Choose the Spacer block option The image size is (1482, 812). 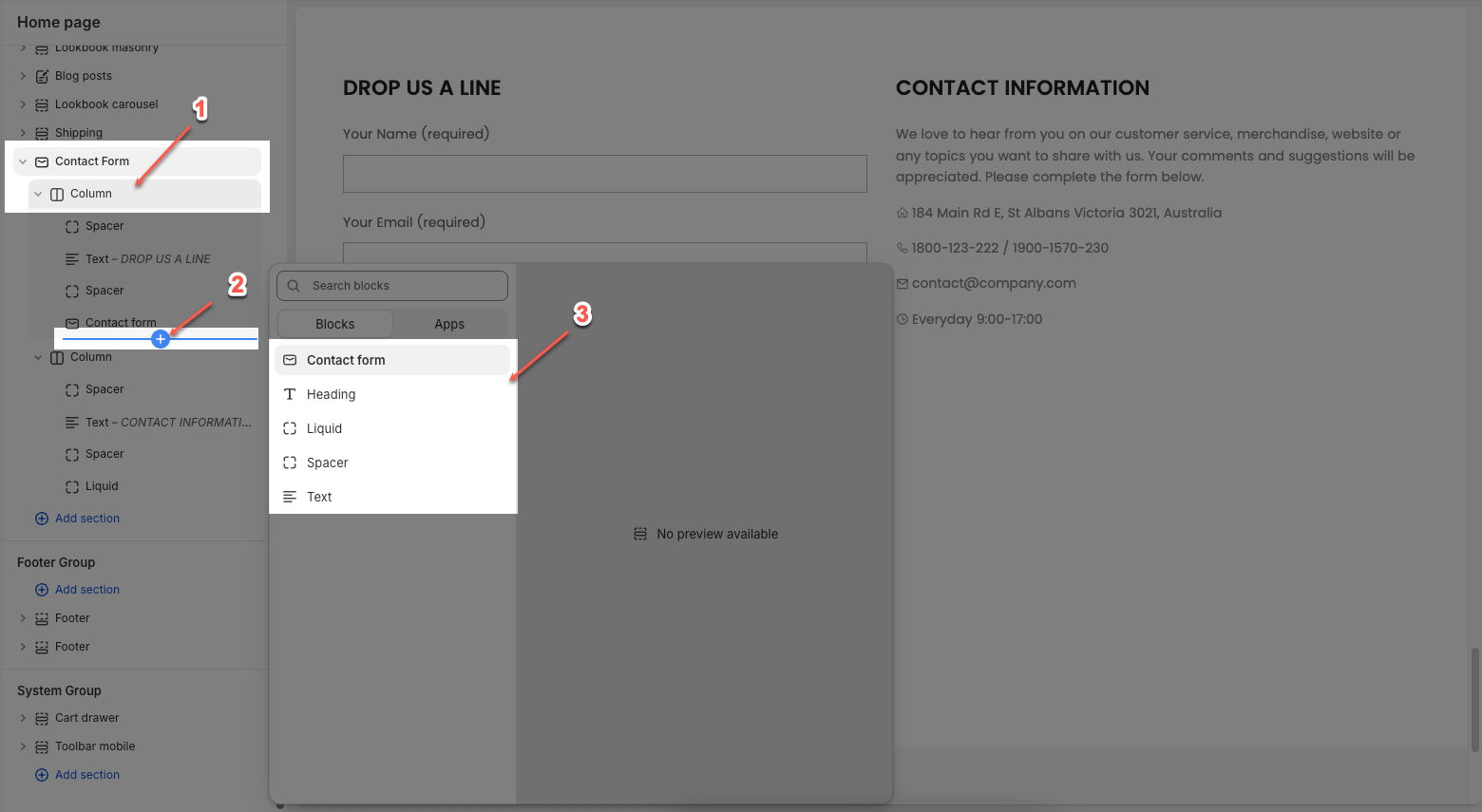(392, 463)
